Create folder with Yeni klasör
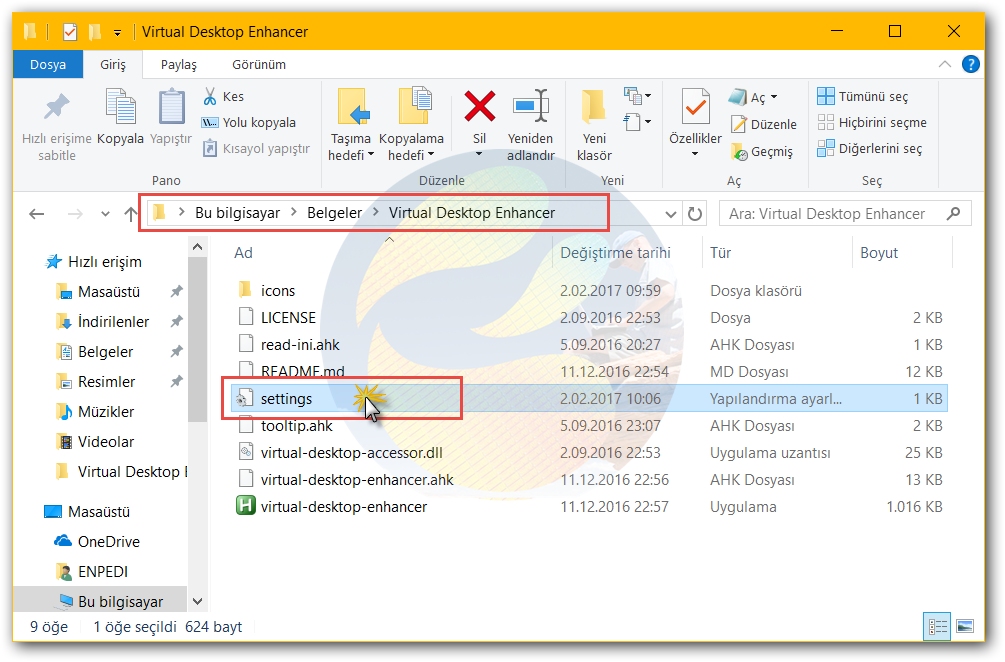Image resolution: width=1005 pixels, height=662 pixels. 594,126
